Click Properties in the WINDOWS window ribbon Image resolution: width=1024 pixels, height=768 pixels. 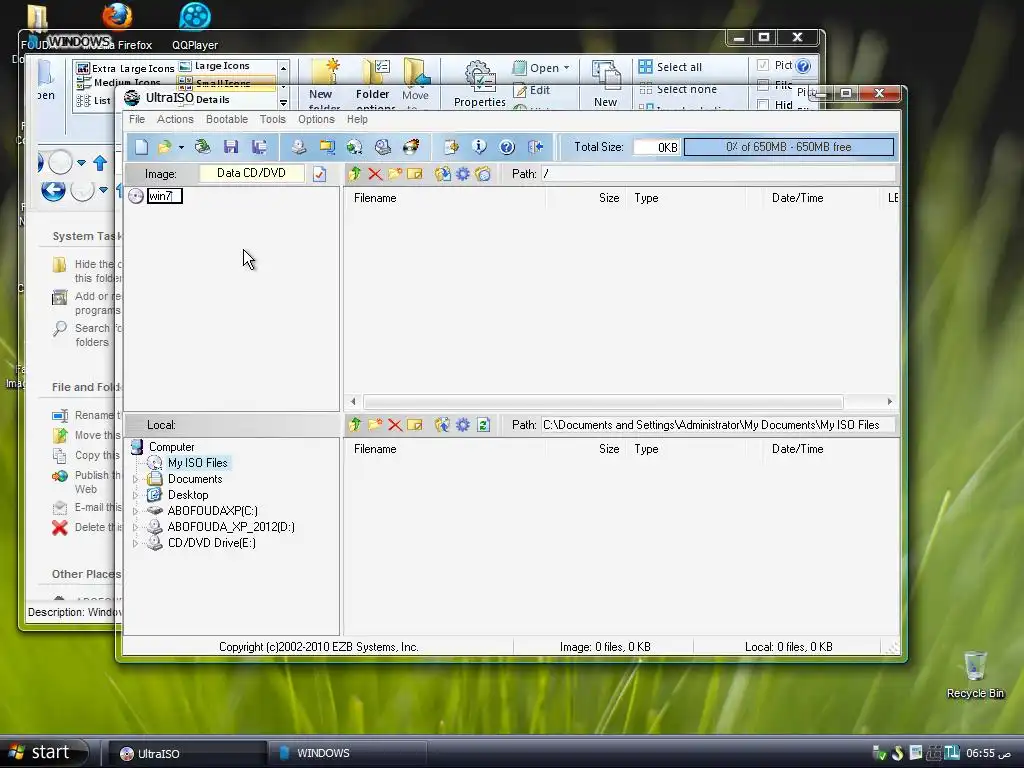tap(479, 84)
